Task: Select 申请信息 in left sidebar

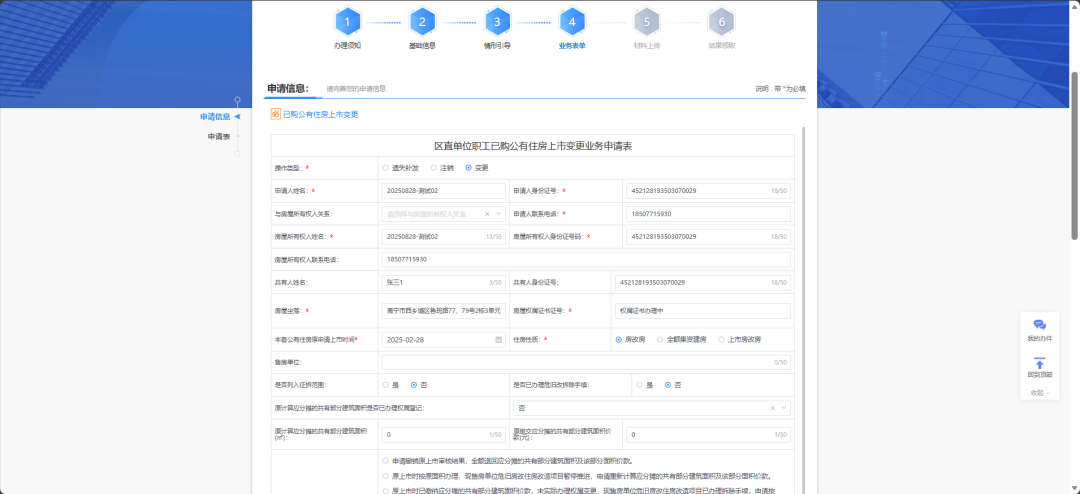Action: (215, 117)
